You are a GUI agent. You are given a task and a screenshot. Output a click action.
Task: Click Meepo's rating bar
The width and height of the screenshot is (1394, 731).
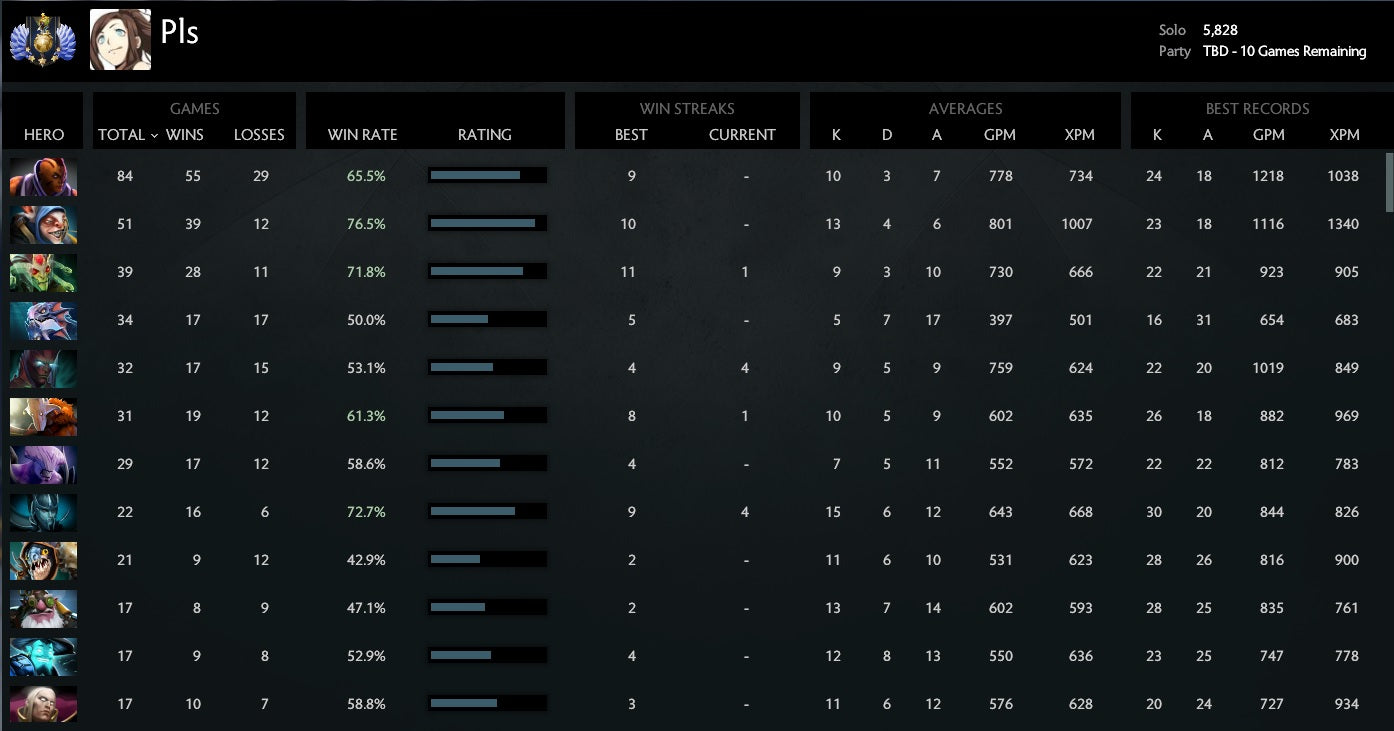(x=487, y=224)
